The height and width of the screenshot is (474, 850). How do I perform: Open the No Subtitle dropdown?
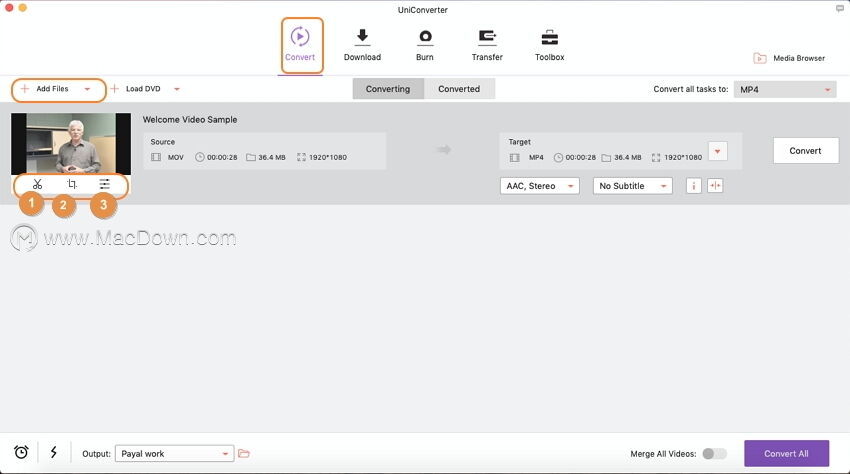633,186
